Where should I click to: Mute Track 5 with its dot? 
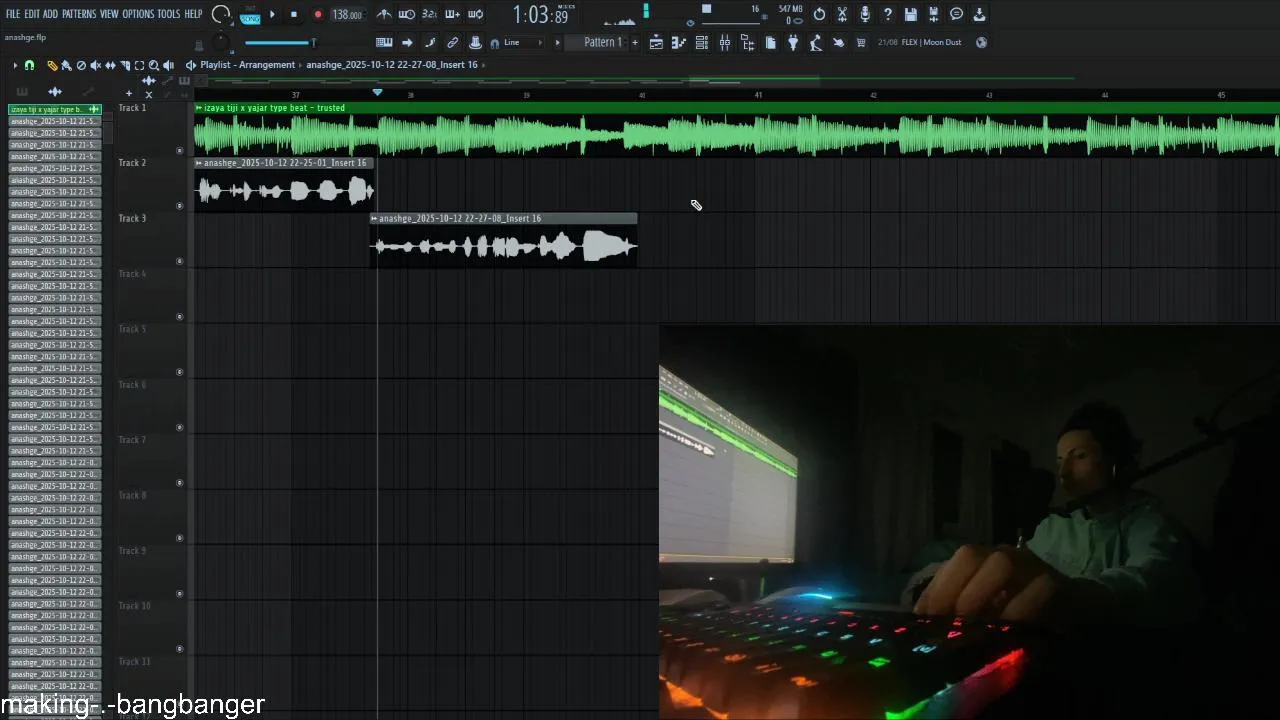pos(180,372)
